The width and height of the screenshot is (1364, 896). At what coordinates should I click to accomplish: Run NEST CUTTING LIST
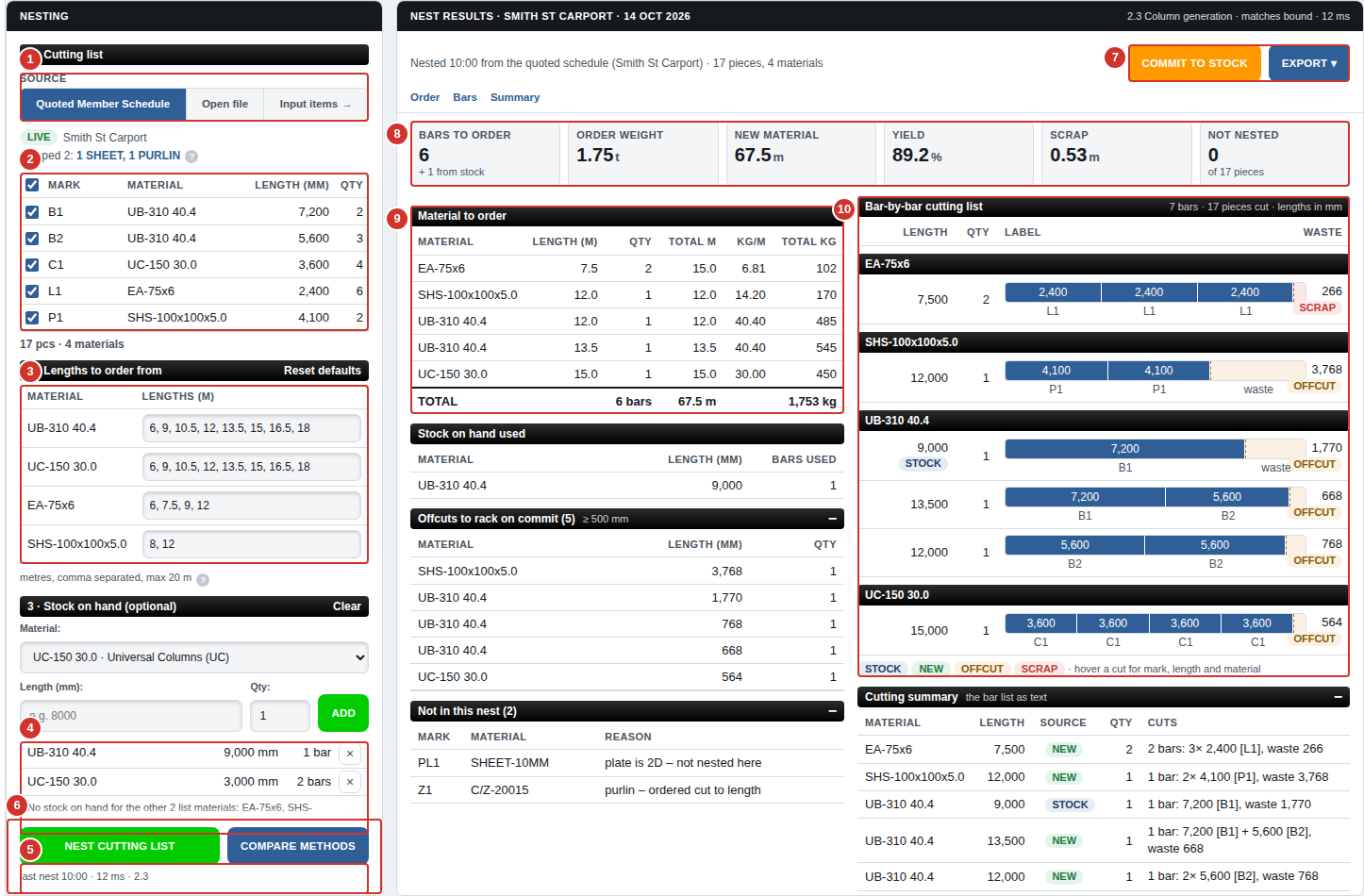[x=120, y=846]
